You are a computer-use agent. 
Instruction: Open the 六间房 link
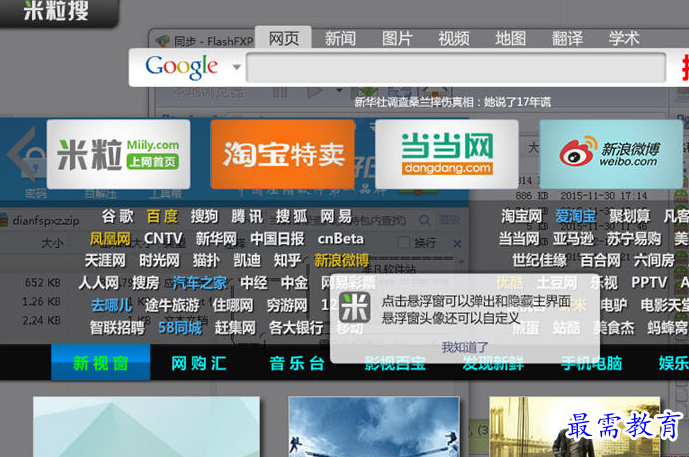pyautogui.click(x=654, y=261)
